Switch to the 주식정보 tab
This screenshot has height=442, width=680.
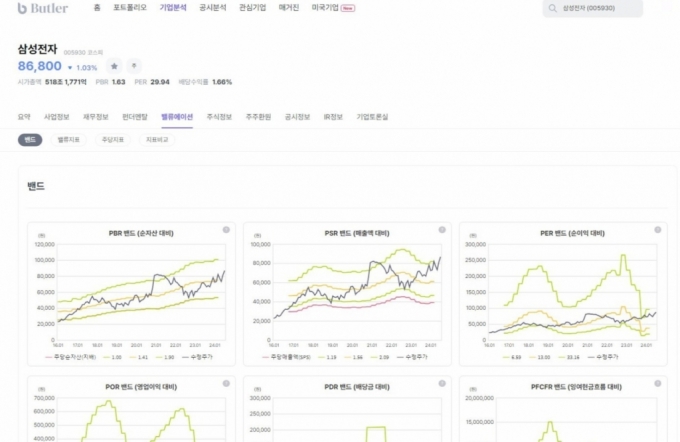pyautogui.click(x=219, y=117)
